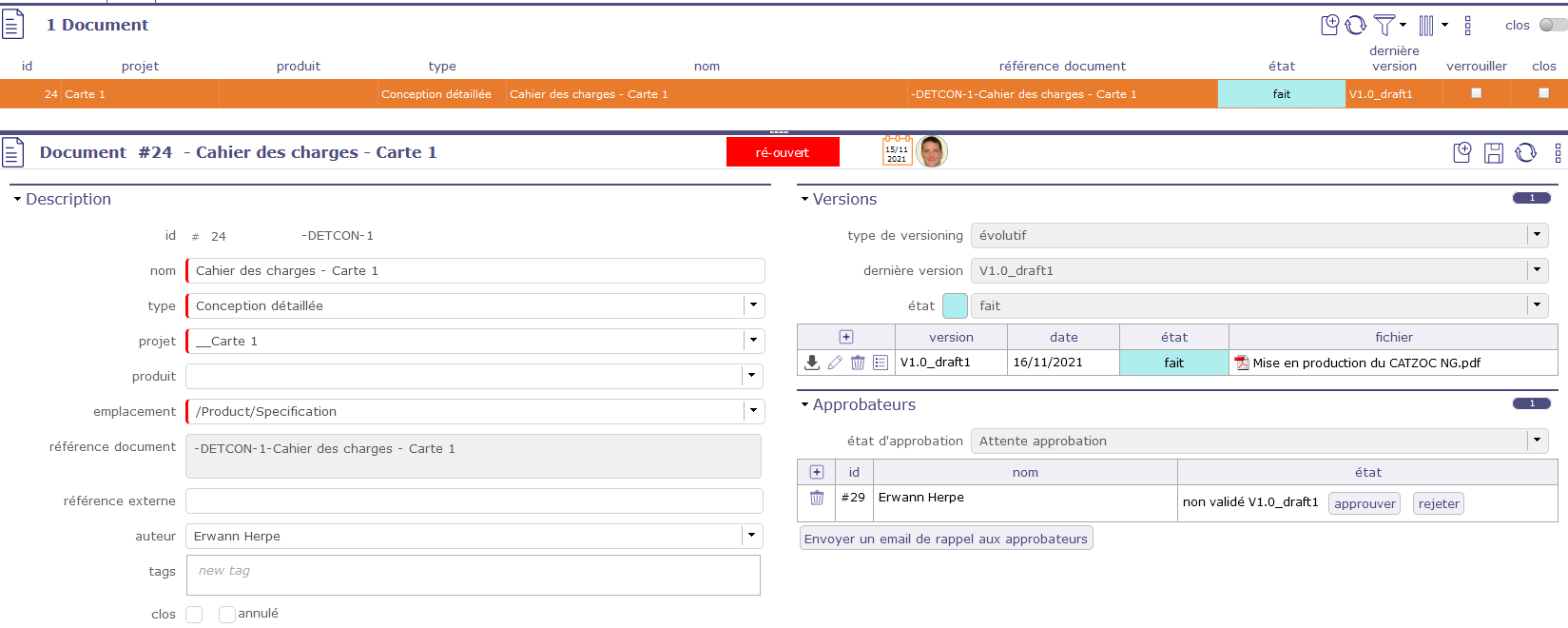1568x628 pixels.
Task: Click the tags input field
Action: pos(473,575)
